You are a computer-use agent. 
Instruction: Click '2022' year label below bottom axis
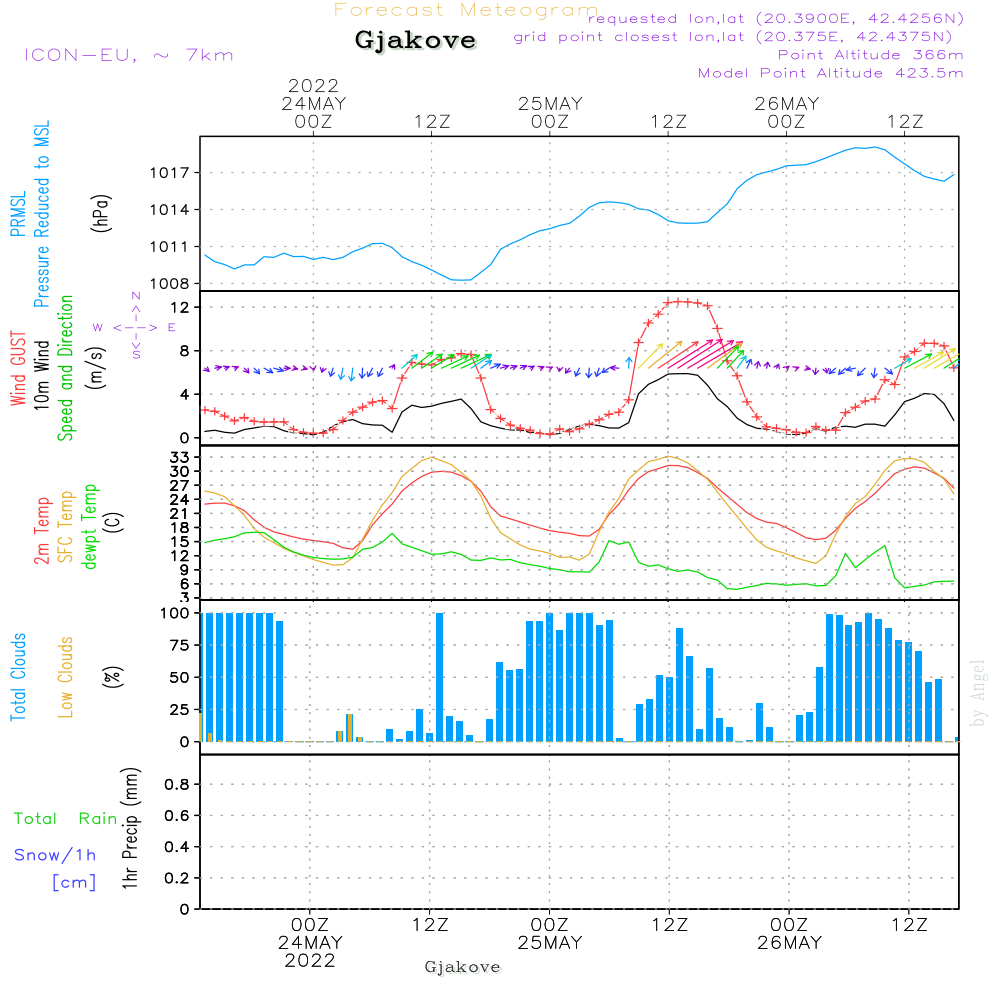pos(310,961)
